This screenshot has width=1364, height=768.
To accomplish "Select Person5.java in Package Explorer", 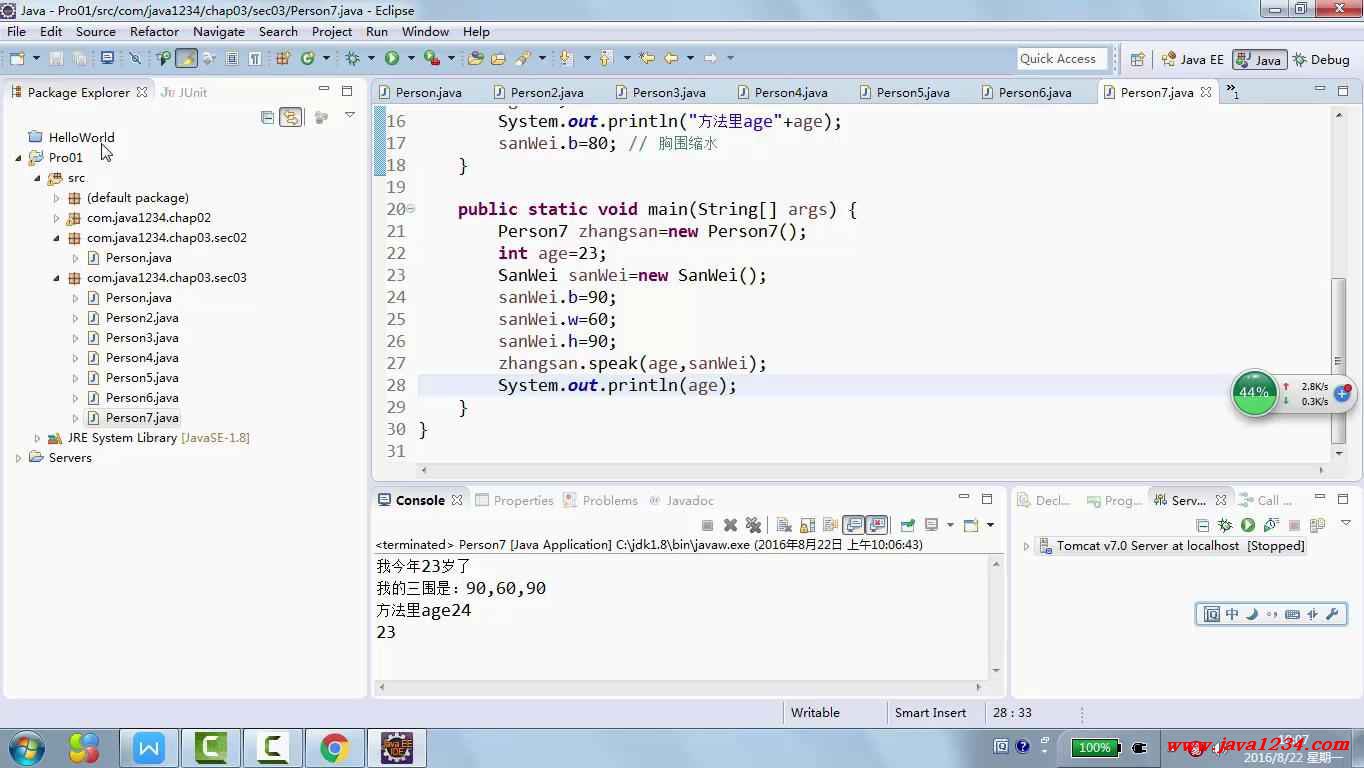I will [142, 378].
